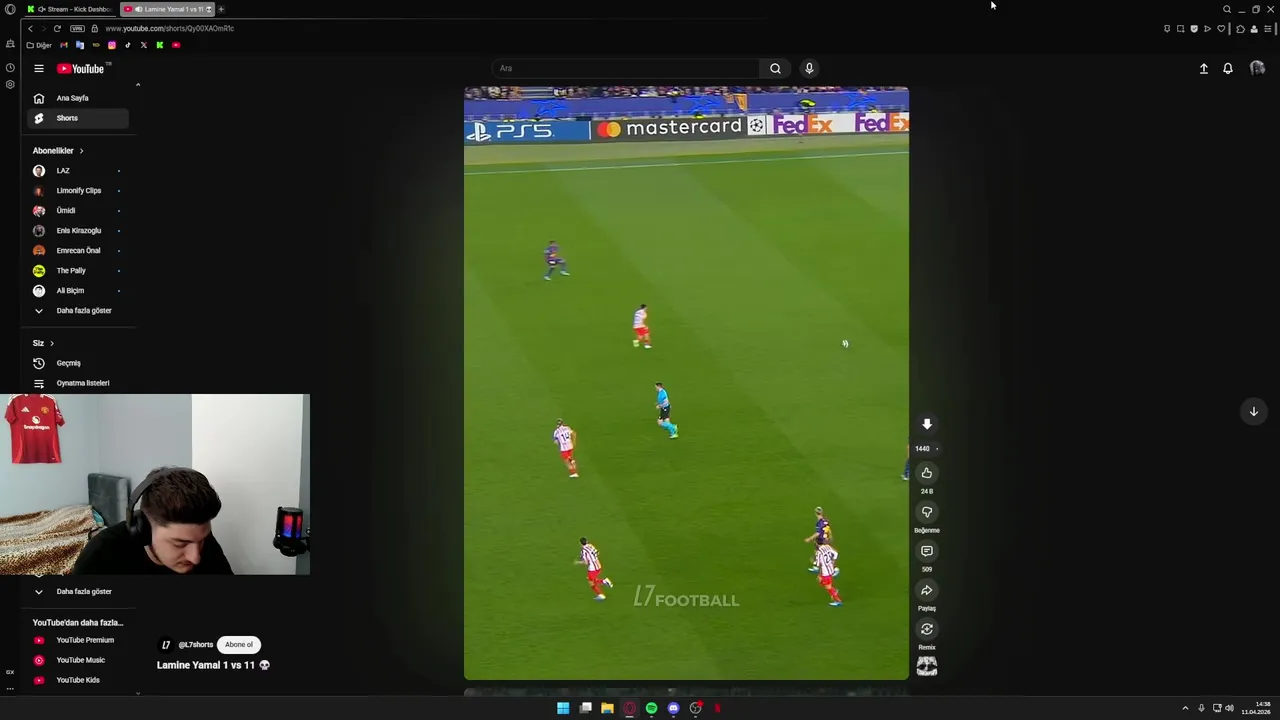Click the heart bookmark icon in toolbar
The height and width of the screenshot is (720, 1280).
tap(1221, 29)
